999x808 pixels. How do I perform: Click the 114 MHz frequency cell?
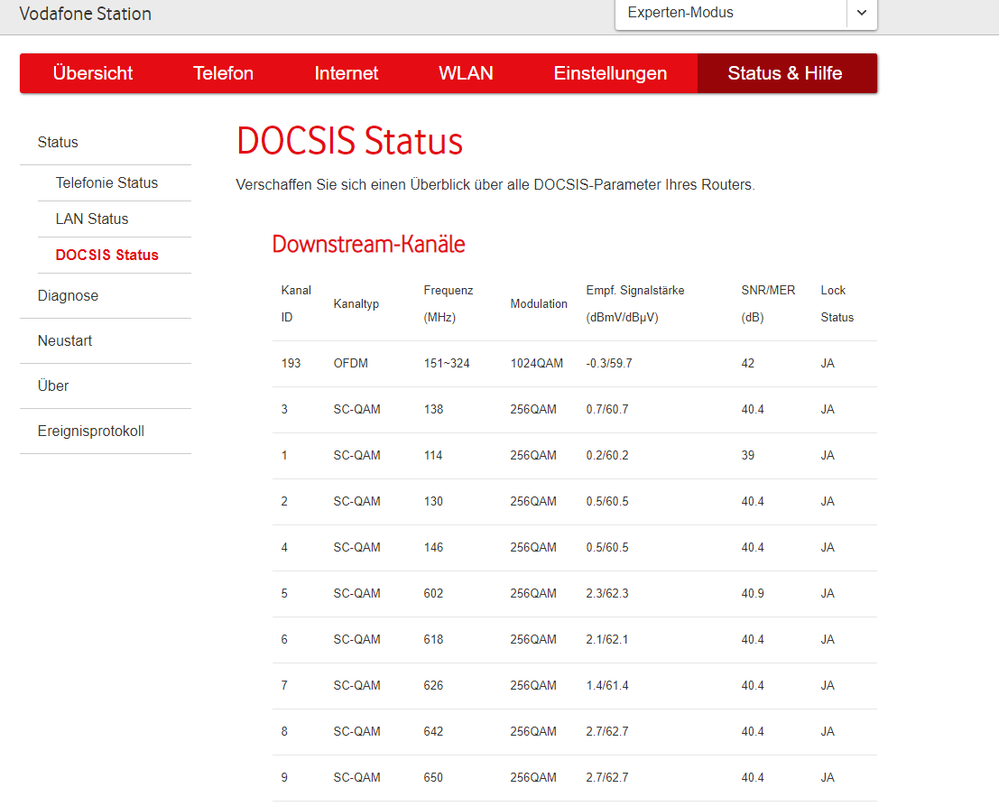pos(433,456)
